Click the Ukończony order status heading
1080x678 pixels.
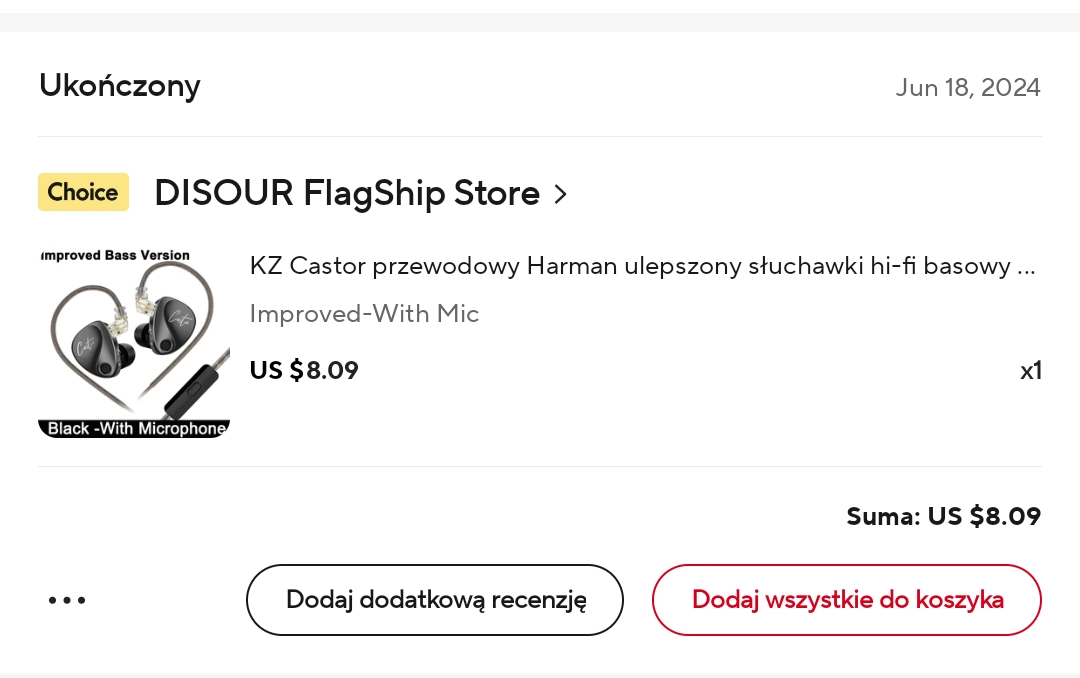point(119,86)
